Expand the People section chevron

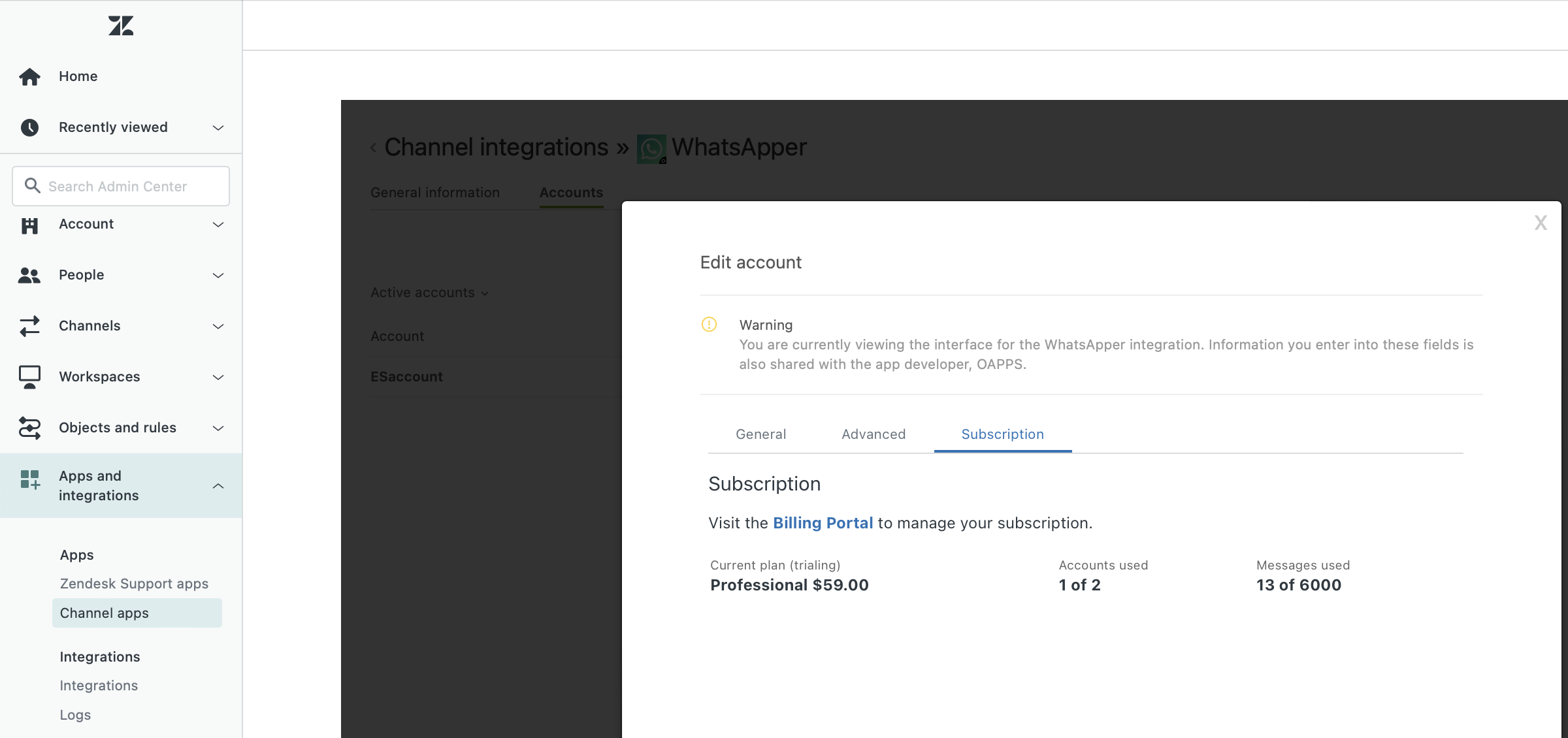pyautogui.click(x=218, y=276)
